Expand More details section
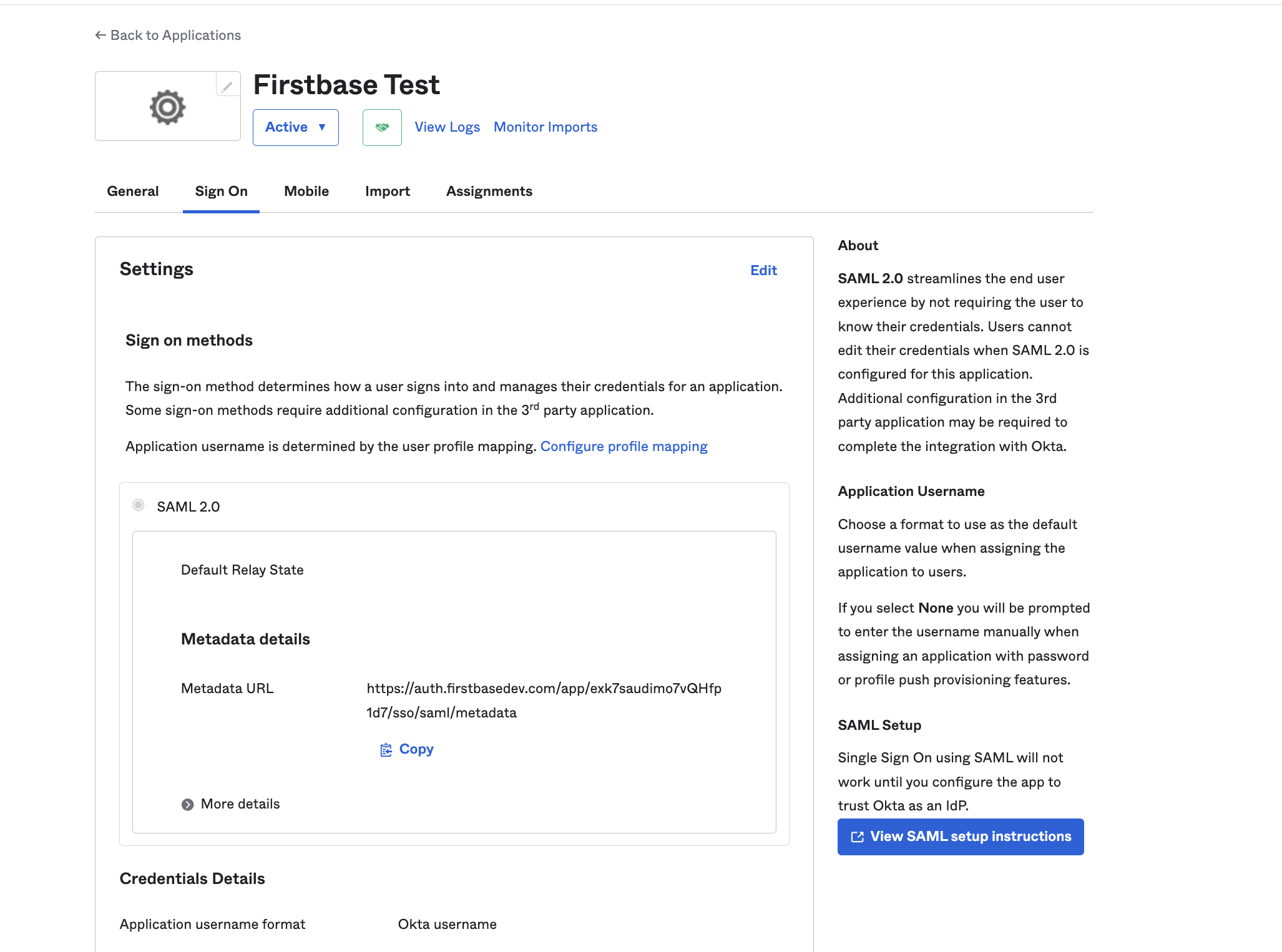Image resolution: width=1282 pixels, height=952 pixels. (230, 804)
